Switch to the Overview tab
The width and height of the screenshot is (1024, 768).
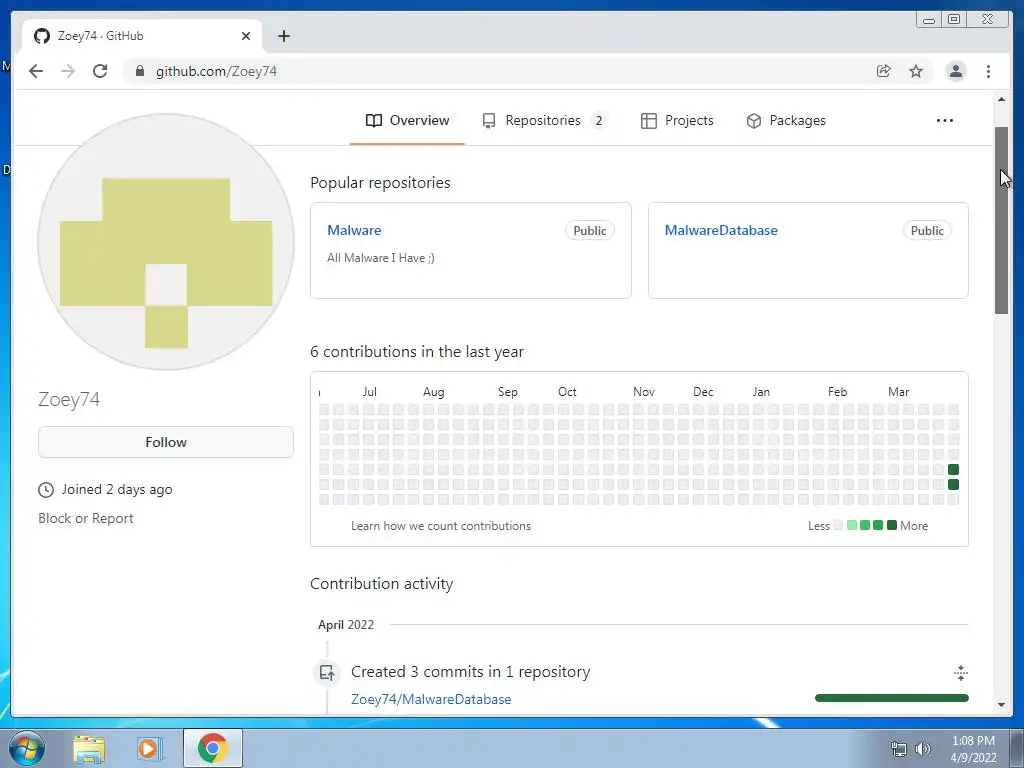(408, 121)
